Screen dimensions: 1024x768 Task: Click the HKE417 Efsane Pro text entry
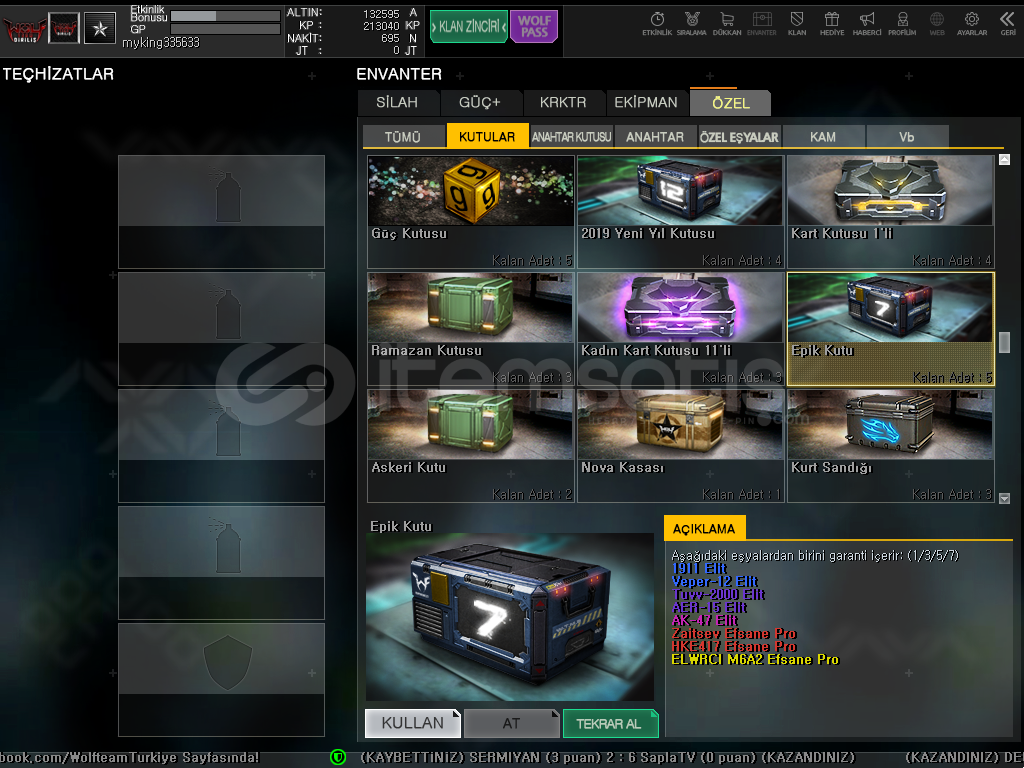pos(735,647)
